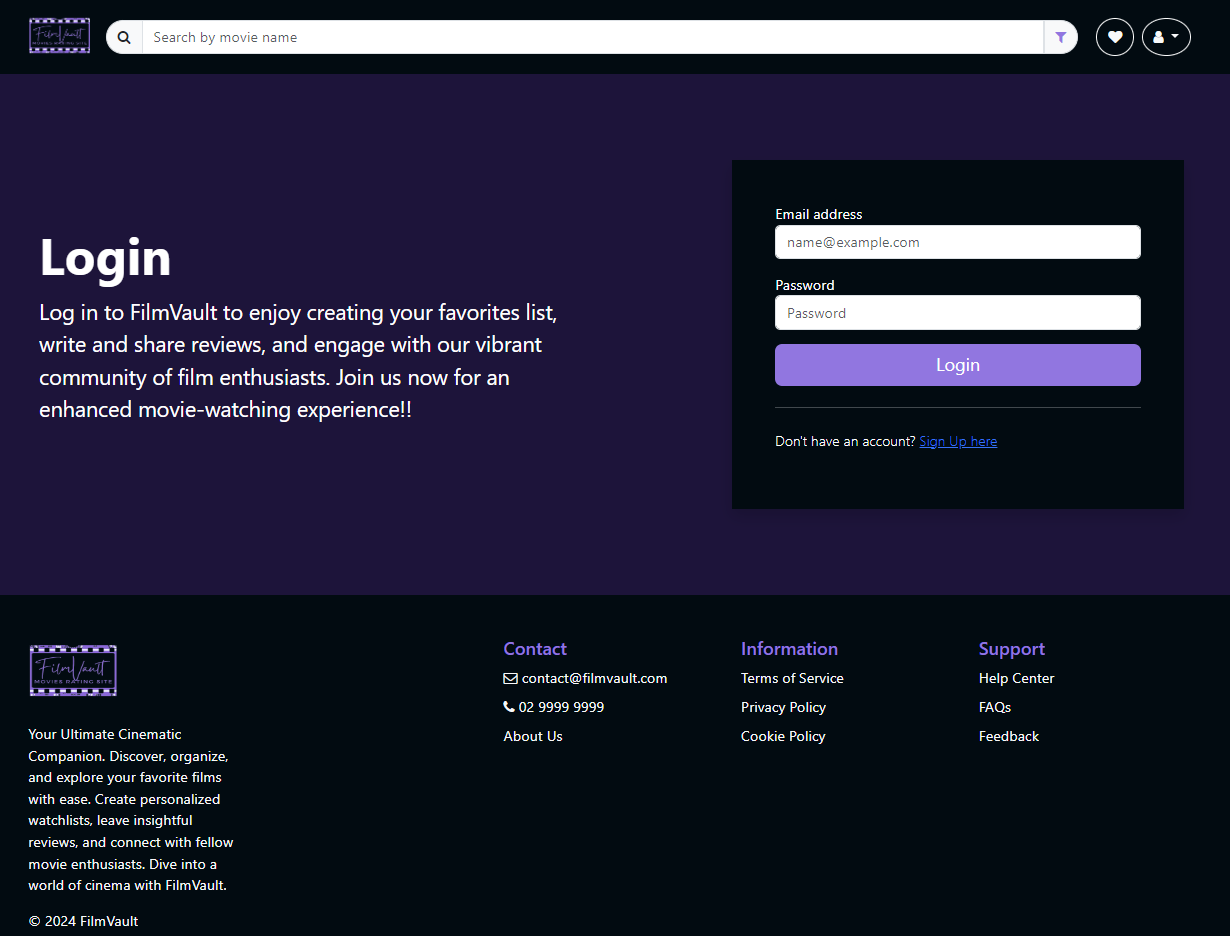Focus the Search by movie name field
This screenshot has height=936, width=1230.
point(592,37)
